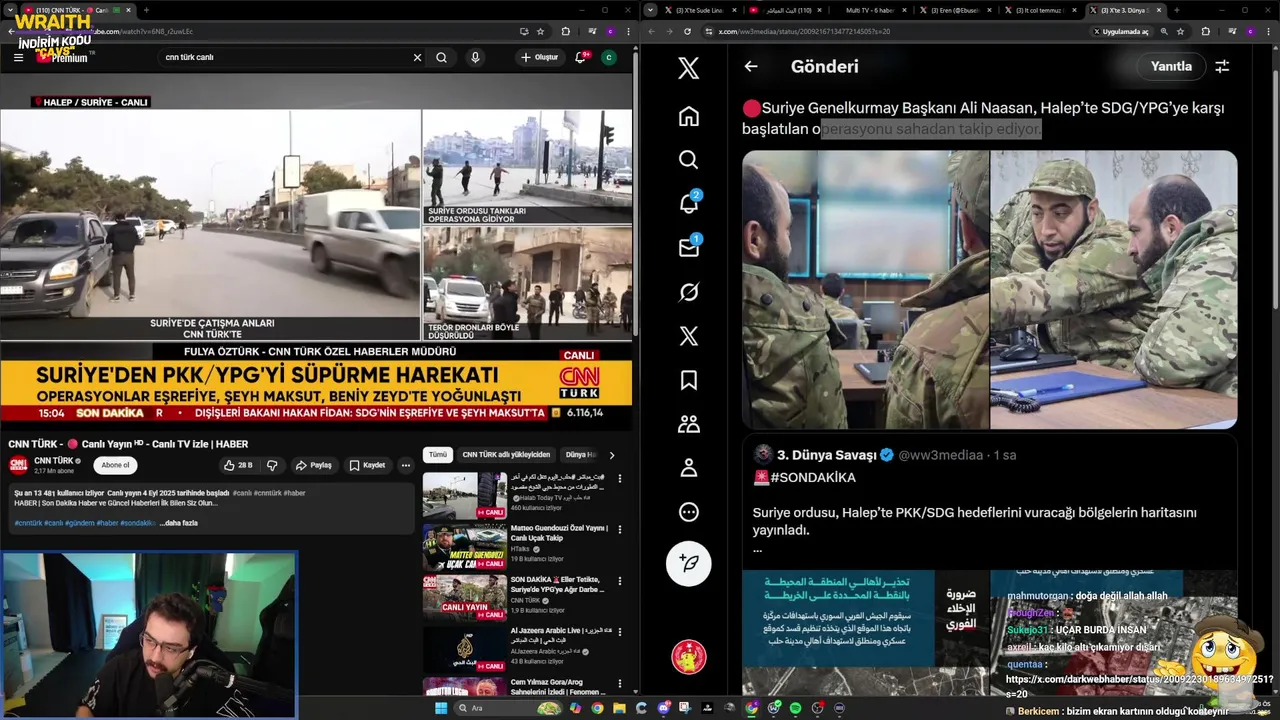
Task: Dislike the CNN TÜRK live video
Action: pyautogui.click(x=272, y=465)
